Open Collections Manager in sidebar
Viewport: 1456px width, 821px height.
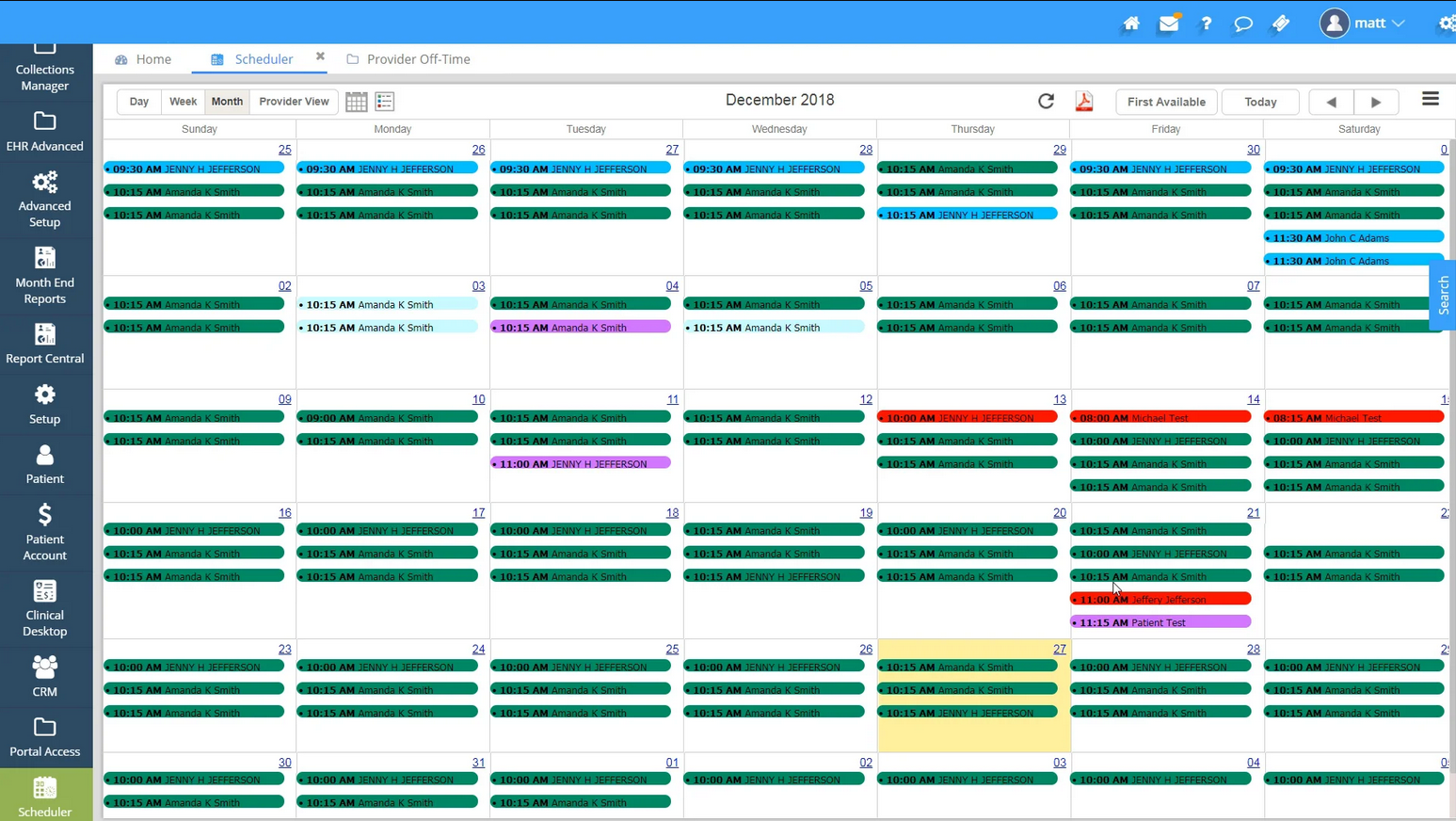pos(45,70)
